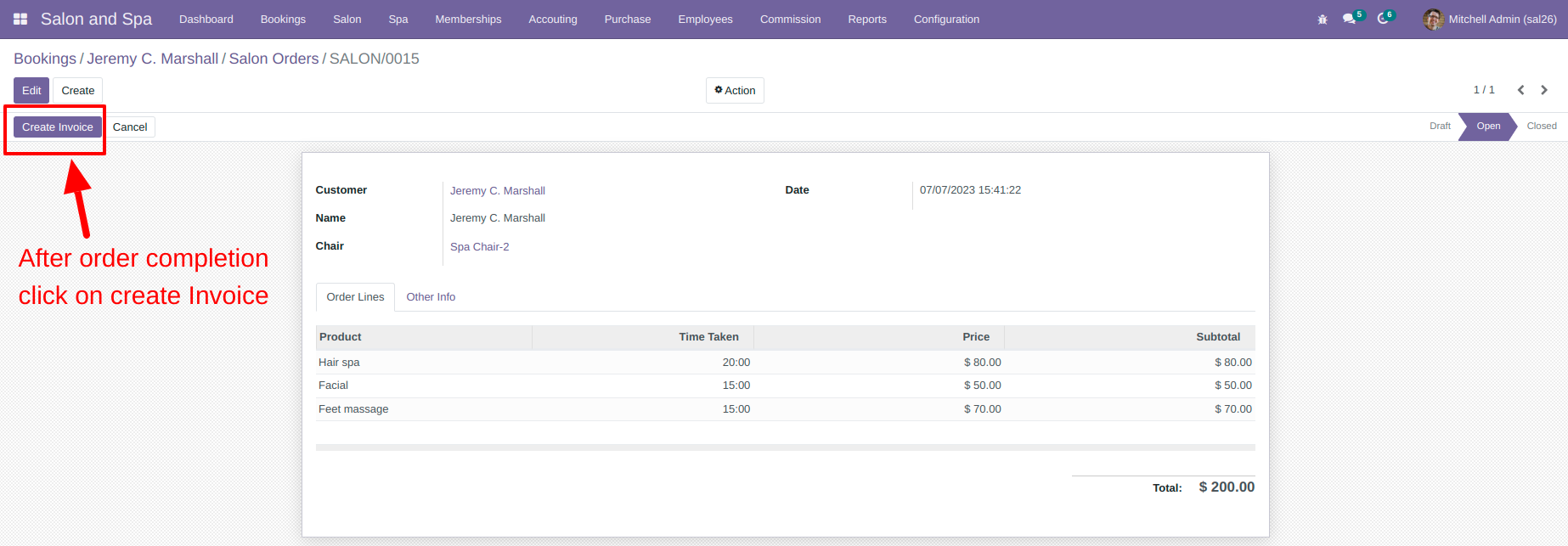Click Mitchell Admin avatar picture
The width and height of the screenshot is (1568, 546).
1433,19
